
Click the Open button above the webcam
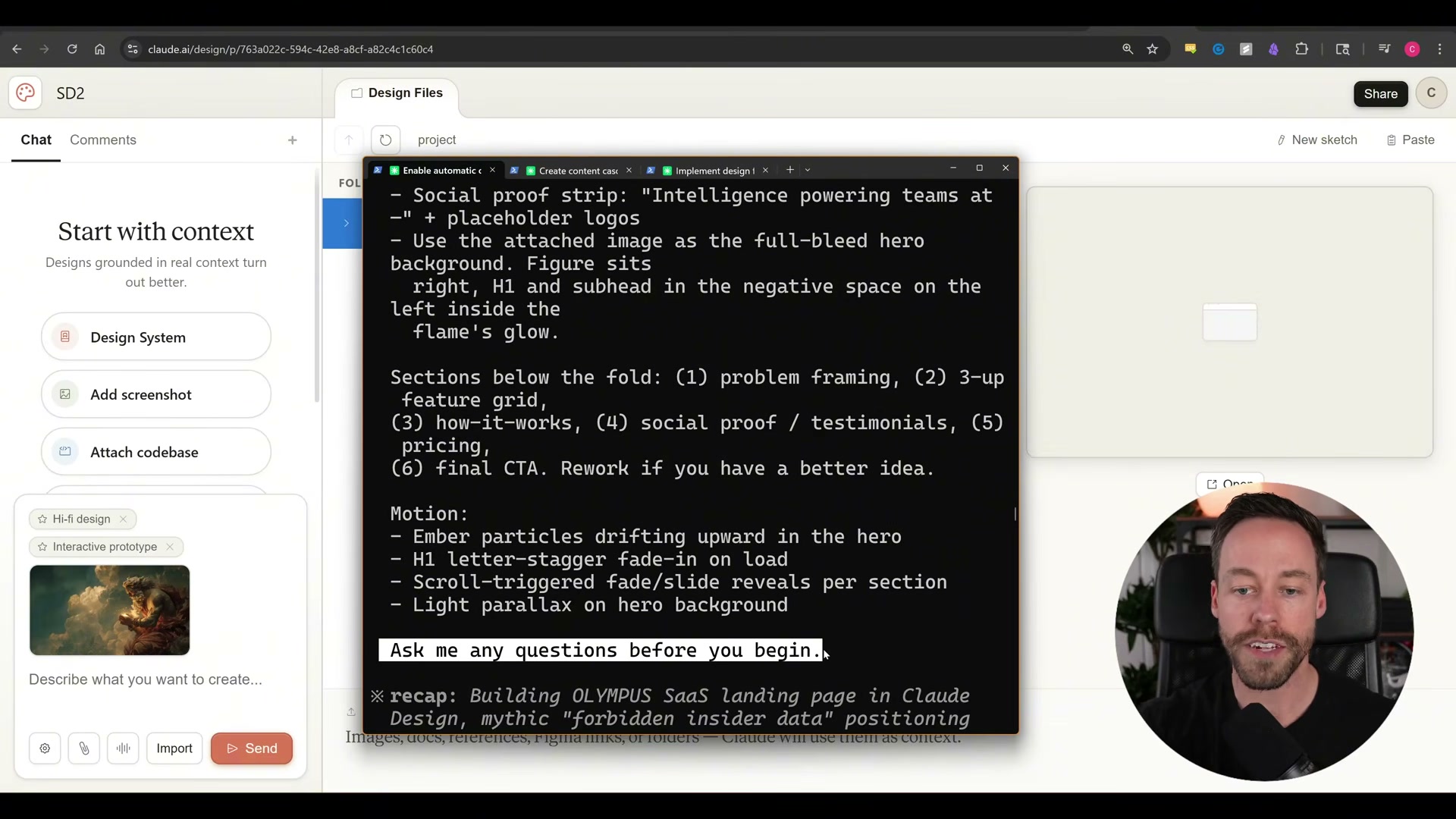pos(1229,484)
